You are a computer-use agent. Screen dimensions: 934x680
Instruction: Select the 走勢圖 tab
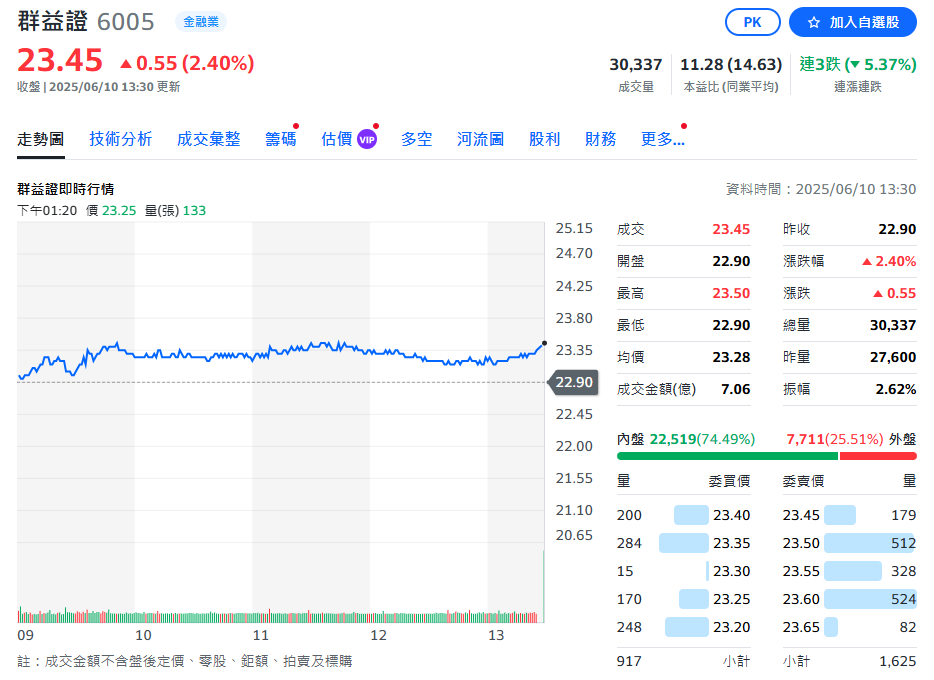41,139
